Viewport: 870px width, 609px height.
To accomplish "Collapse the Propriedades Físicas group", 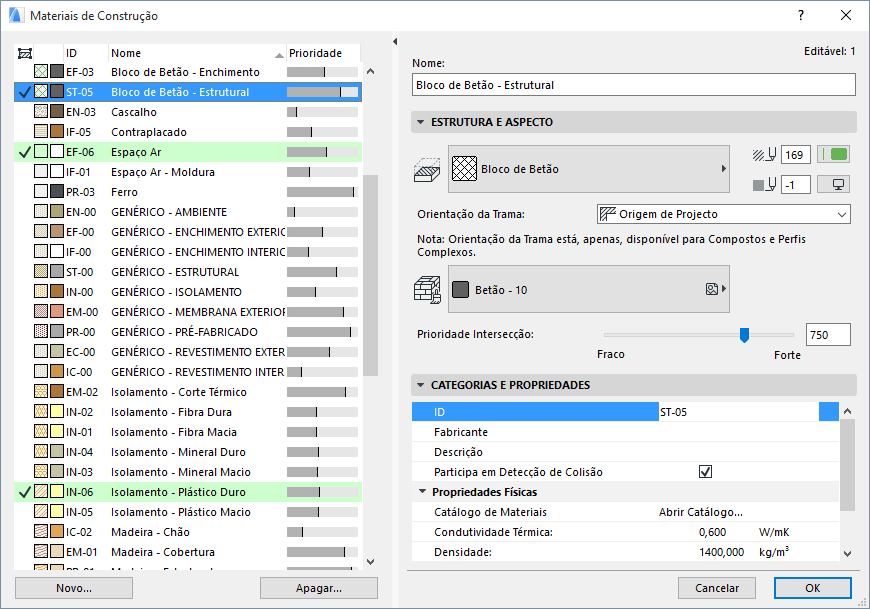I will click(423, 491).
